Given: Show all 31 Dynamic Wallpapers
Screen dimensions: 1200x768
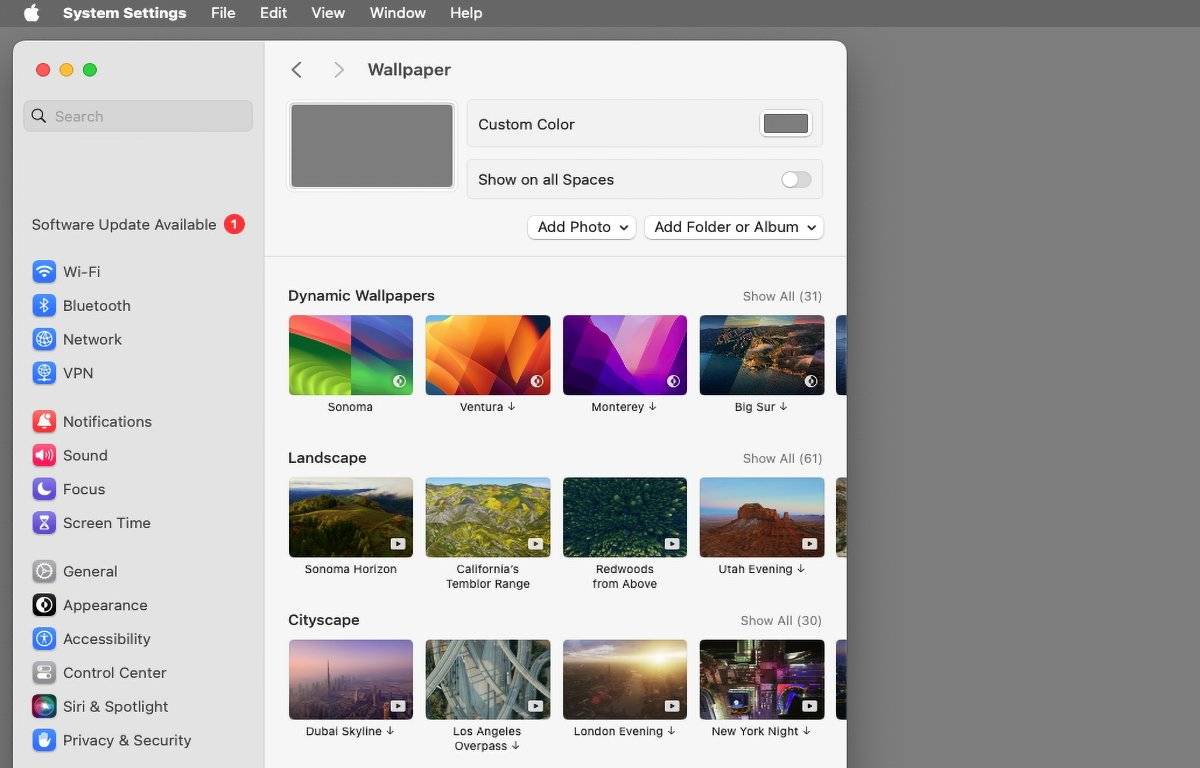Looking at the screenshot, I should click(x=782, y=296).
